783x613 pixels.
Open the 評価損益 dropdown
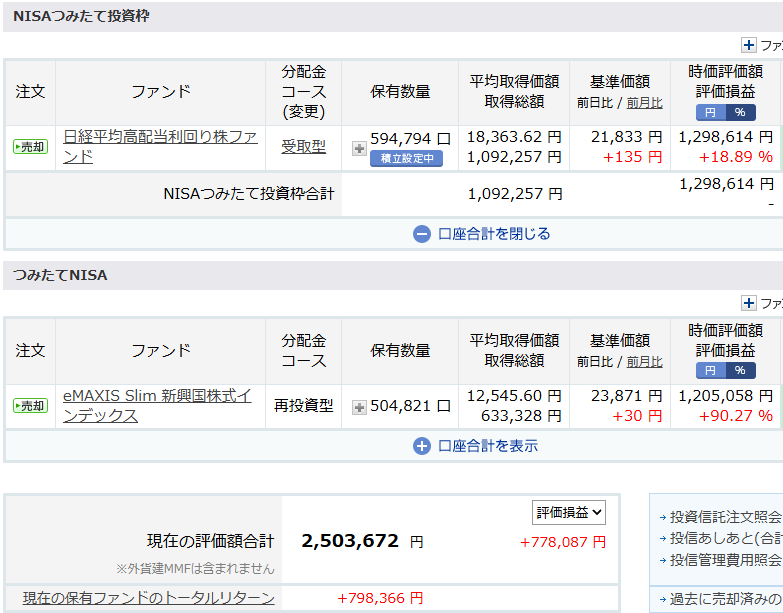(x=569, y=513)
